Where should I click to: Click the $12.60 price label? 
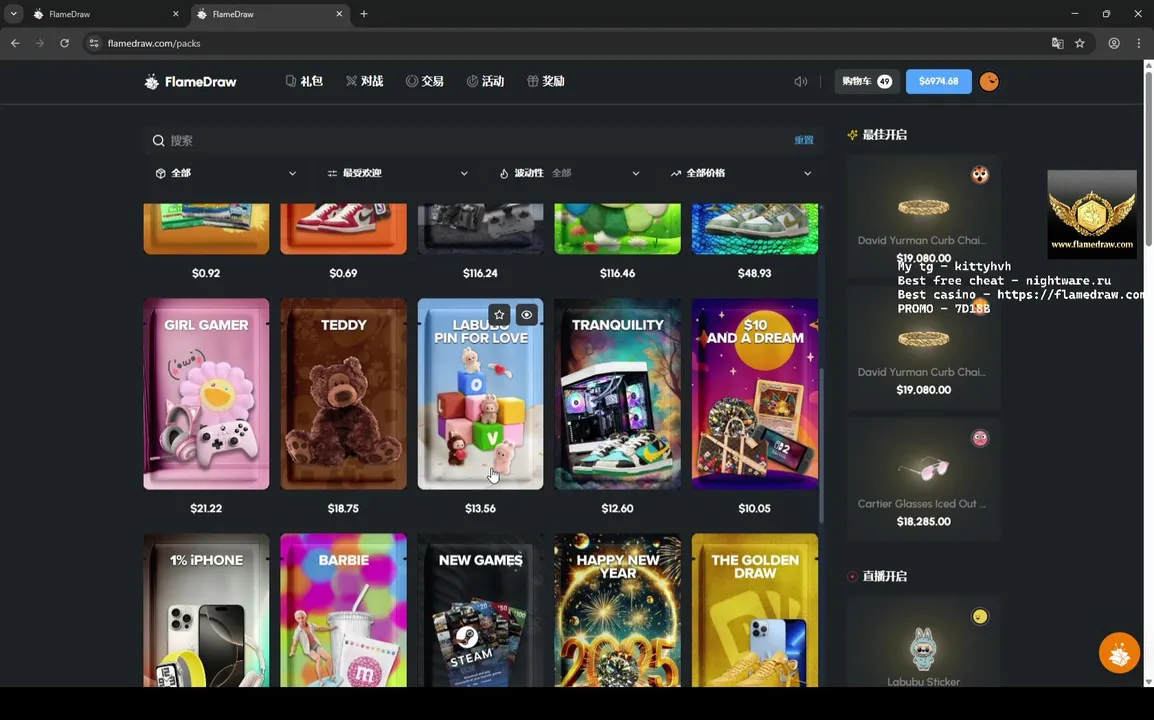point(617,509)
